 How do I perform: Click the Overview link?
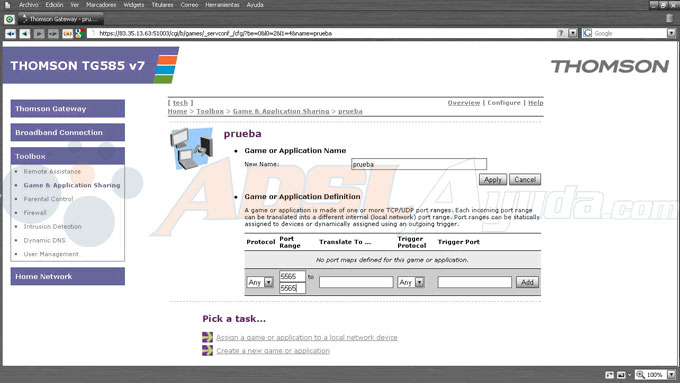pyautogui.click(x=464, y=103)
